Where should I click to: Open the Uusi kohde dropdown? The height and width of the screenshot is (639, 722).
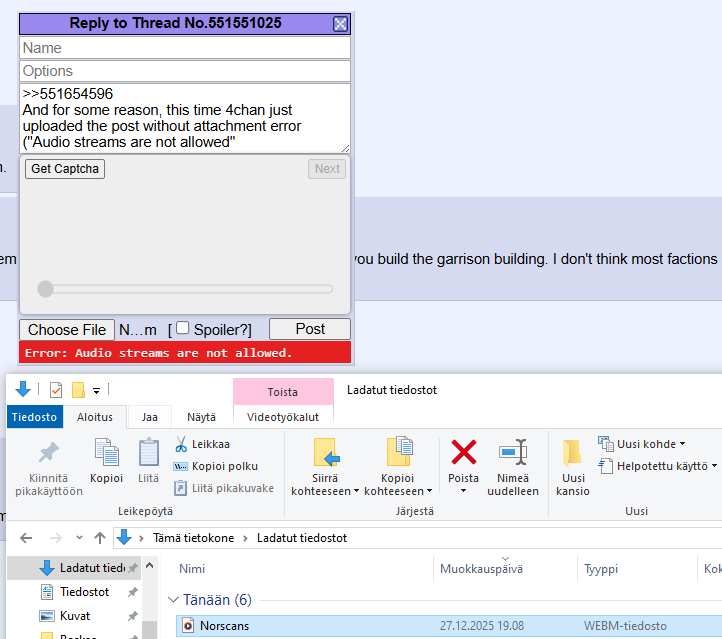(x=642, y=444)
